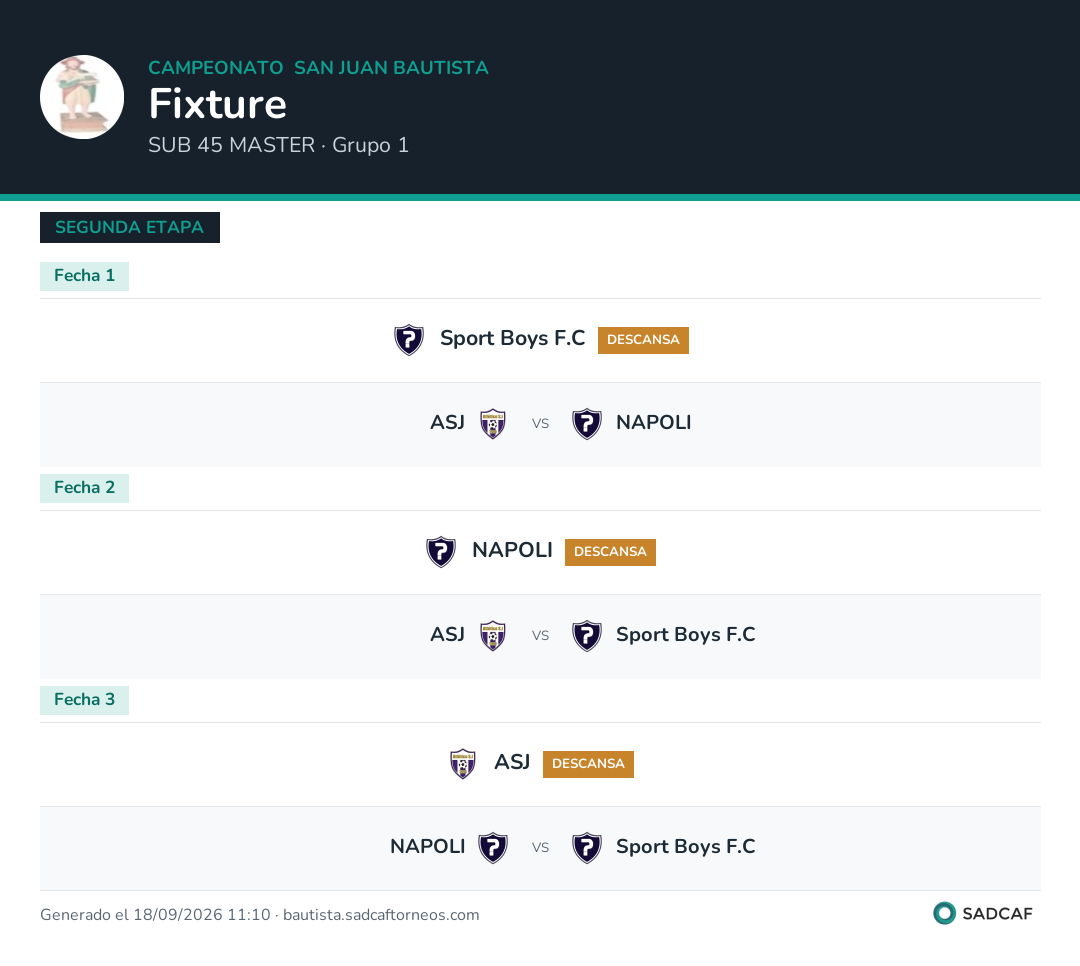Click the Sport Boys F.C shield in Fecha 1
Image resolution: width=1080 pixels, height=966 pixels.
(408, 340)
